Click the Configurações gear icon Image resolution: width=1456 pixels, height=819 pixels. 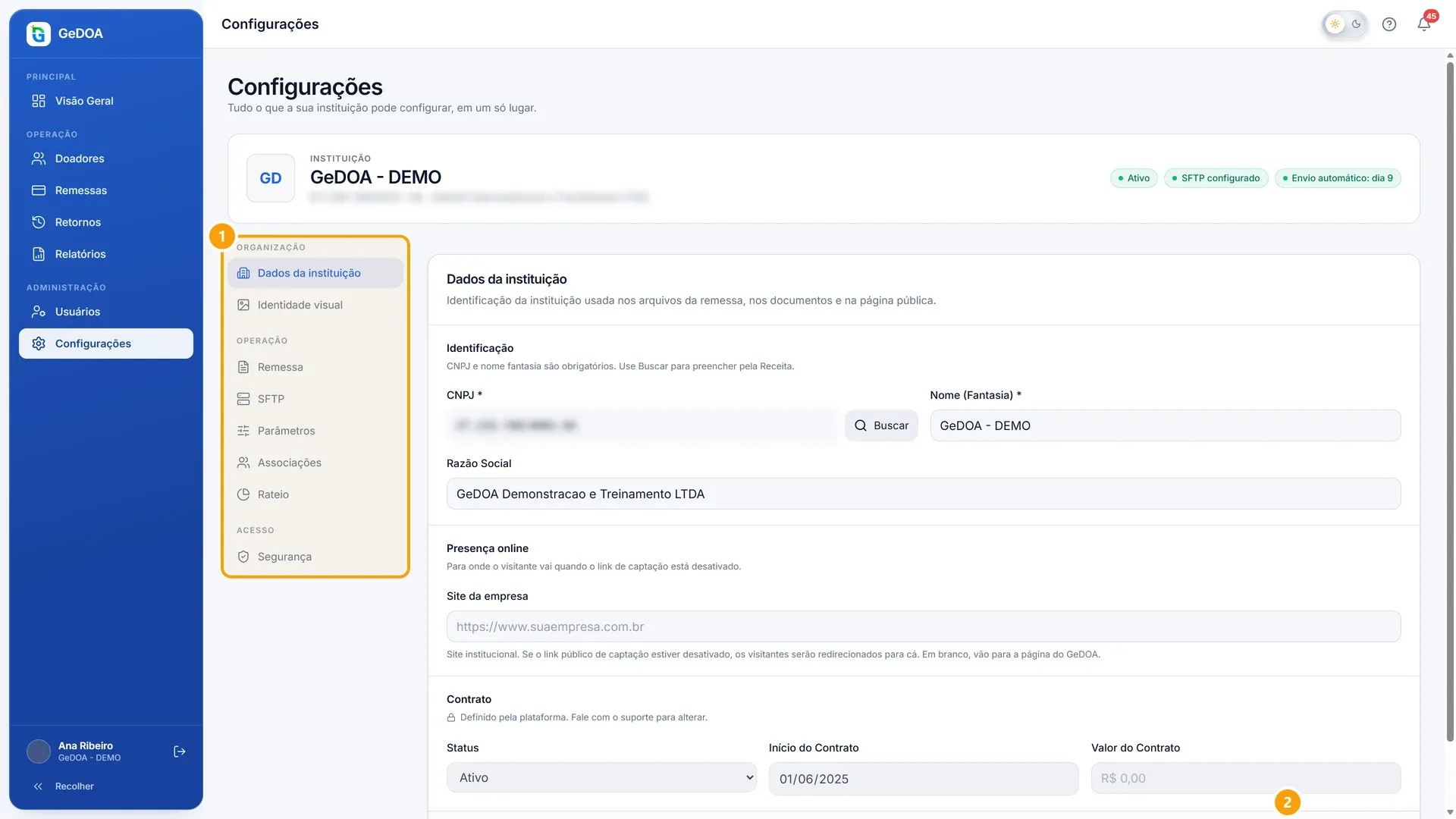point(39,344)
